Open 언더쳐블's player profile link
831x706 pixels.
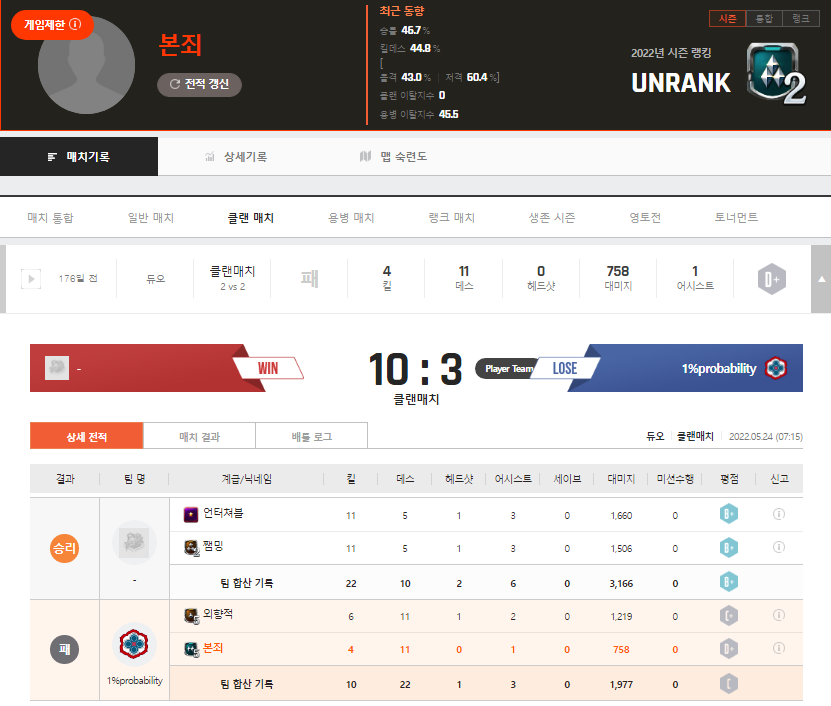[223, 514]
